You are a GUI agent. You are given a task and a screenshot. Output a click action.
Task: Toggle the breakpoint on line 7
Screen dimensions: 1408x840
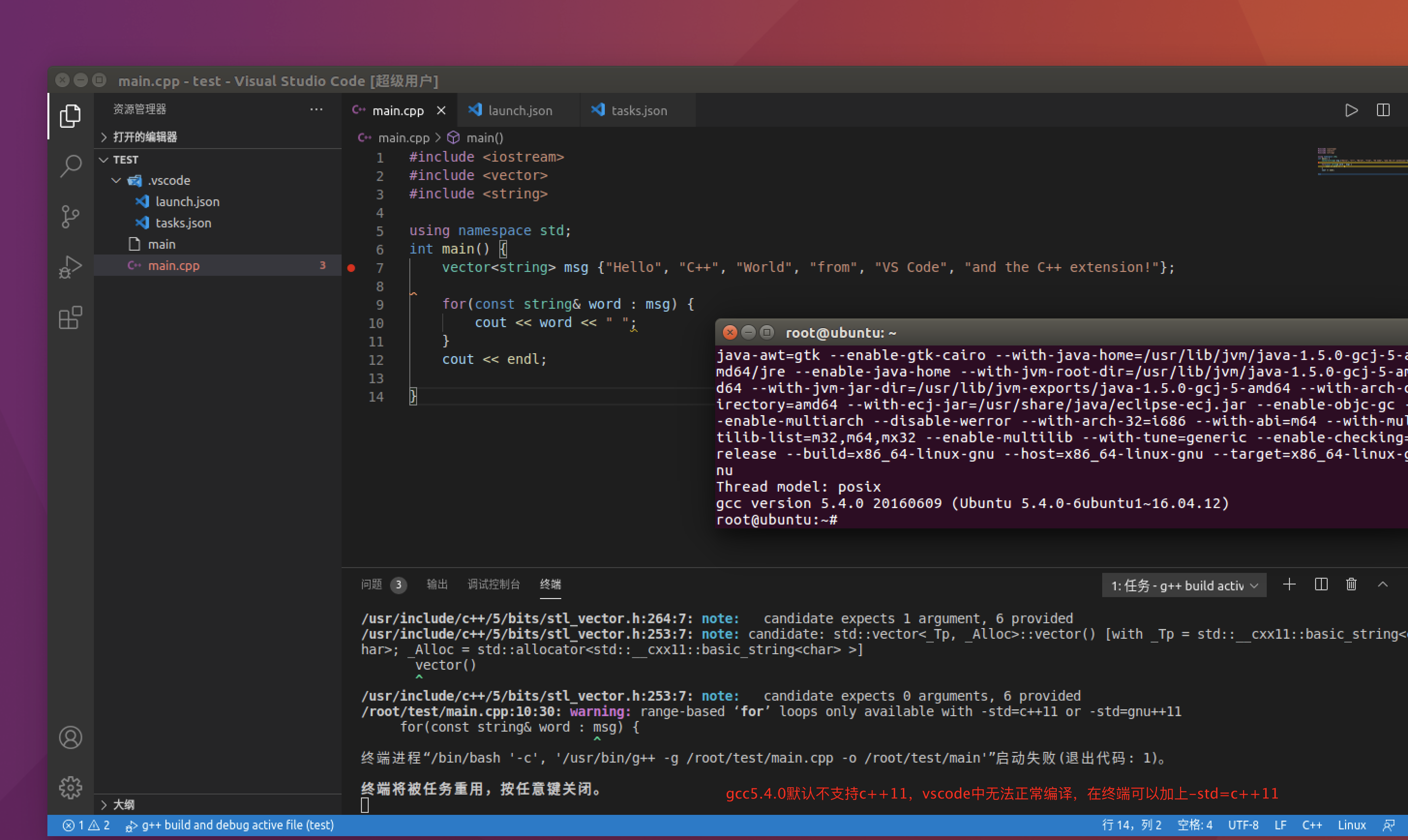351,268
